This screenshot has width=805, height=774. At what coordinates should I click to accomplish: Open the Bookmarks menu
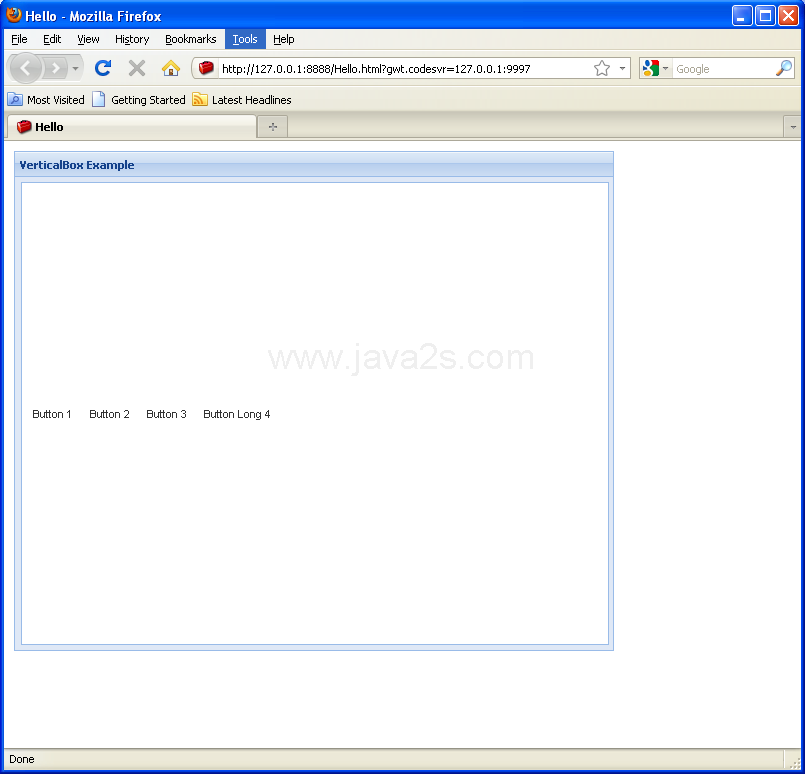point(190,39)
